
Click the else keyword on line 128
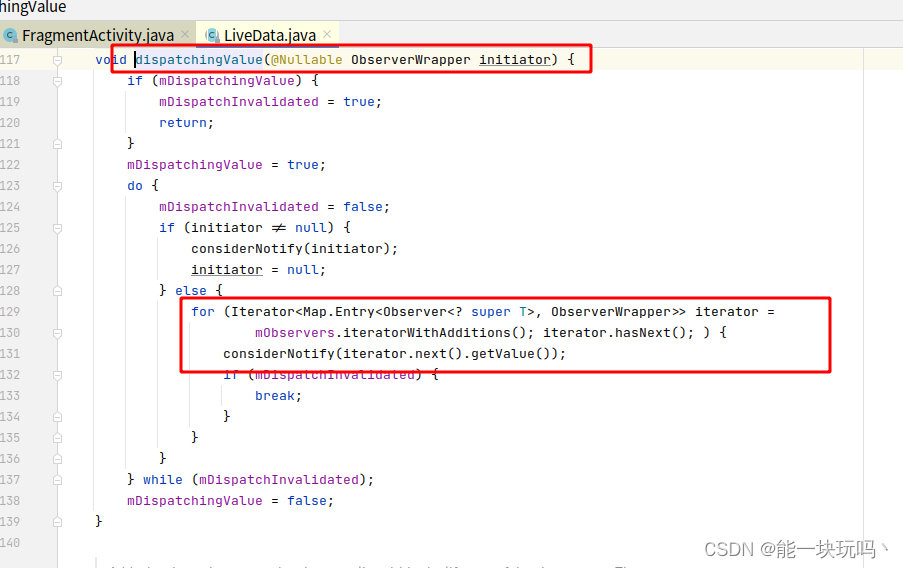coord(191,291)
